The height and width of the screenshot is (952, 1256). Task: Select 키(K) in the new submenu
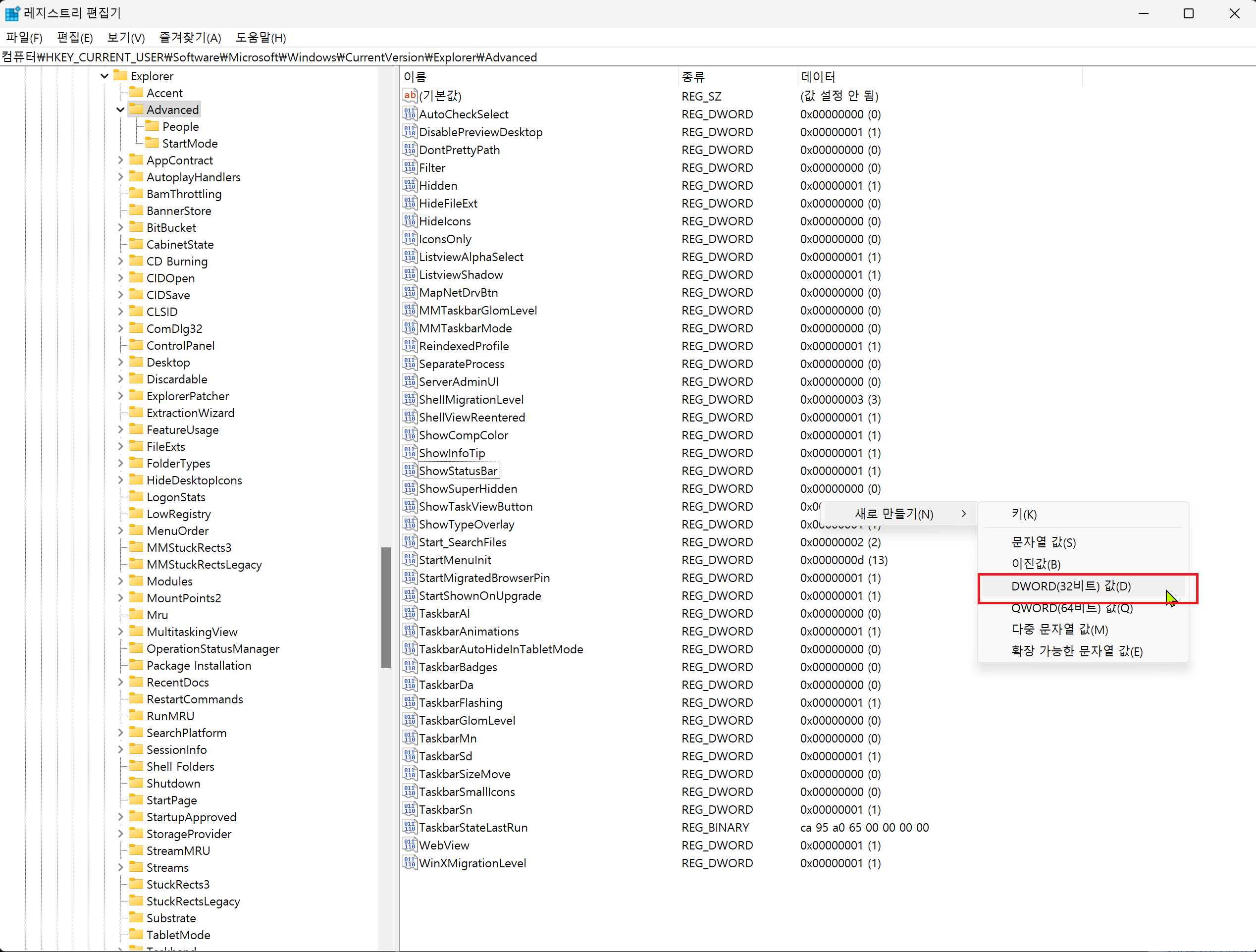pyautogui.click(x=1024, y=514)
